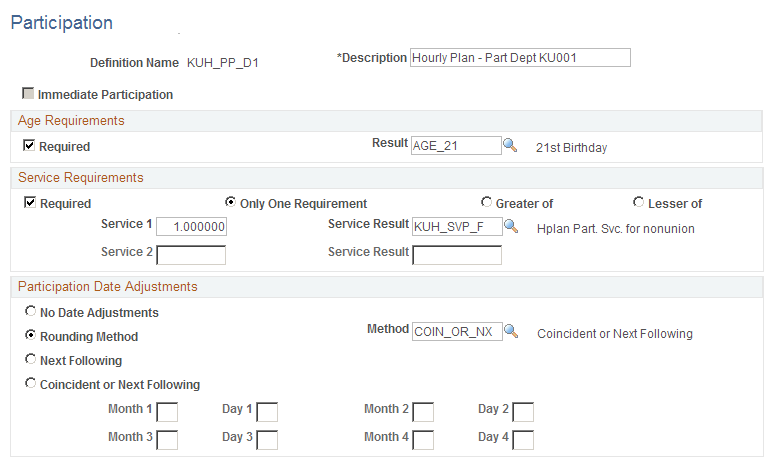Viewport: 778px width, 463px height.
Task: Select Coincident or Next Following radio
Action: pos(31,383)
